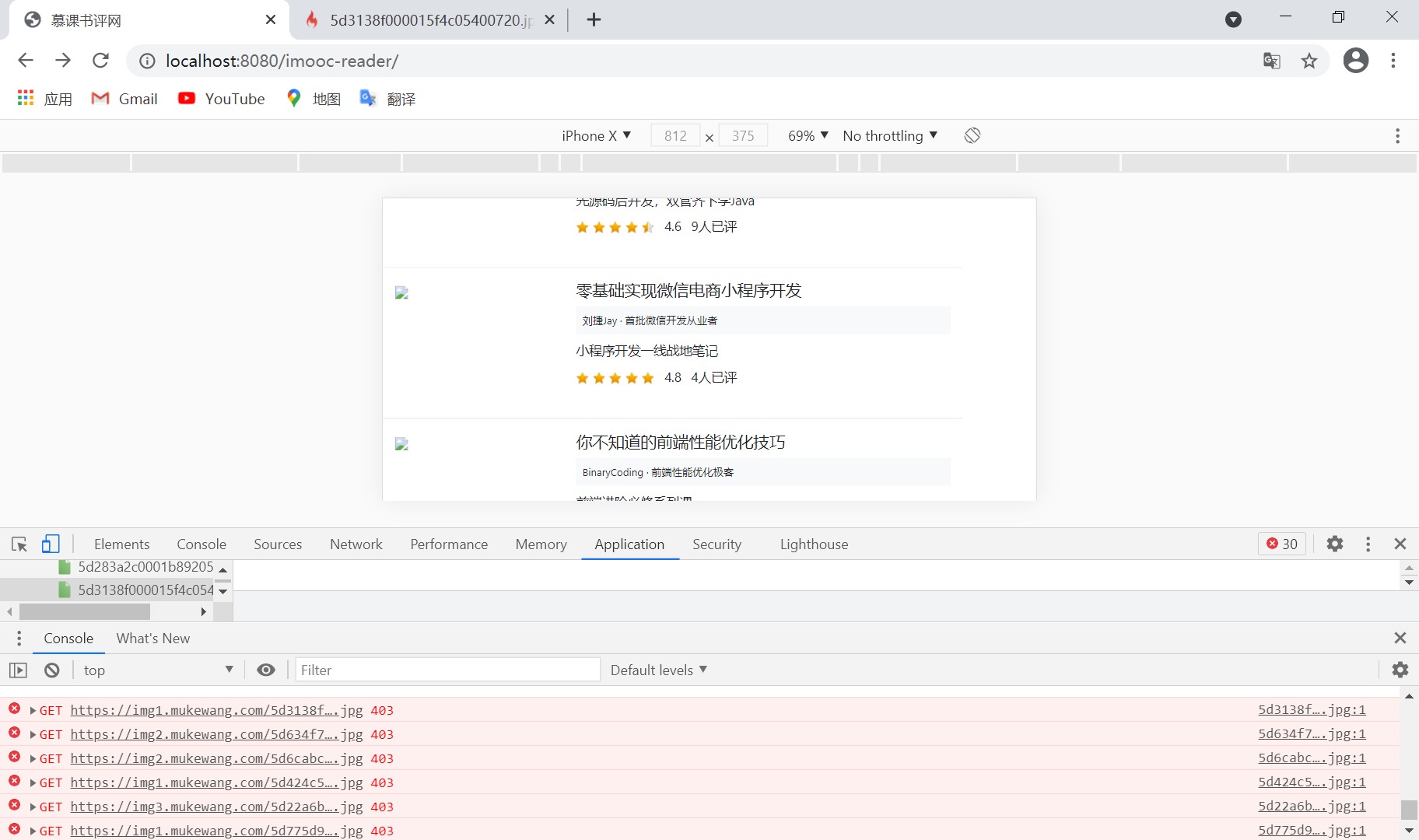Expand the img2 5d6cabc GET error entry
This screenshot has height=840, width=1419.
33,758
